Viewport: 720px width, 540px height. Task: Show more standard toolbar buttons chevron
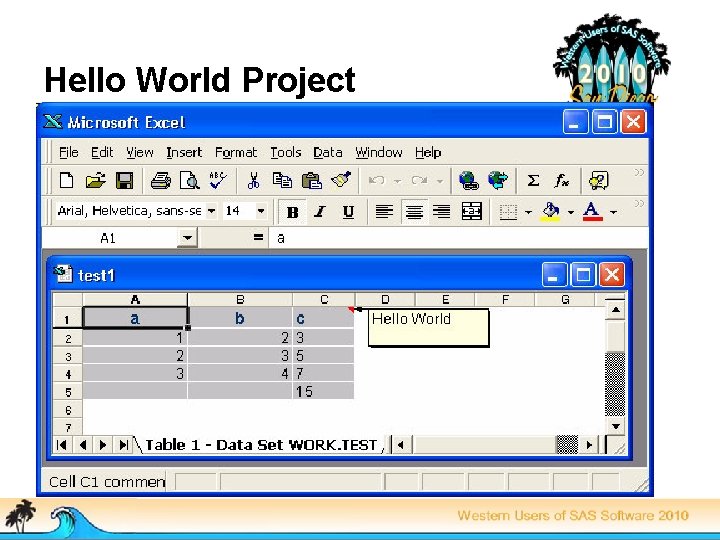click(639, 173)
